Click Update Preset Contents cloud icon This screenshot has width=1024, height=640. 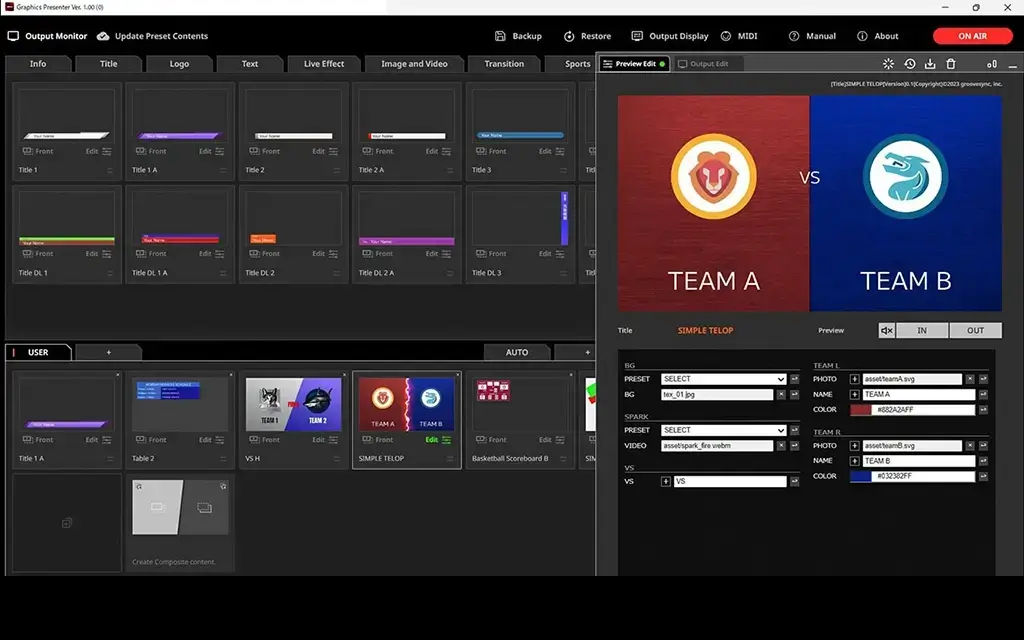[103, 36]
